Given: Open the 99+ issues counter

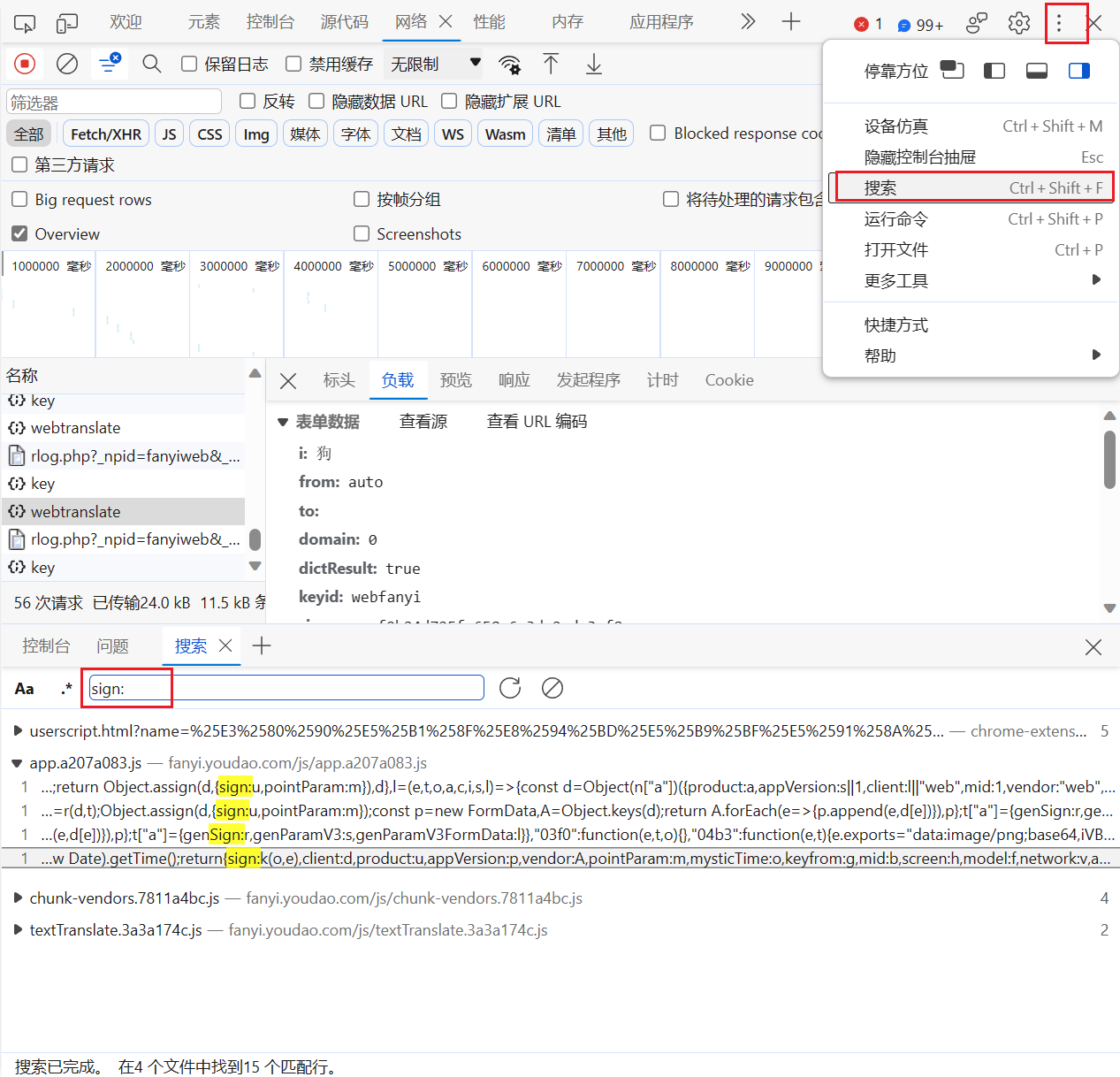Looking at the screenshot, I should coord(920,25).
